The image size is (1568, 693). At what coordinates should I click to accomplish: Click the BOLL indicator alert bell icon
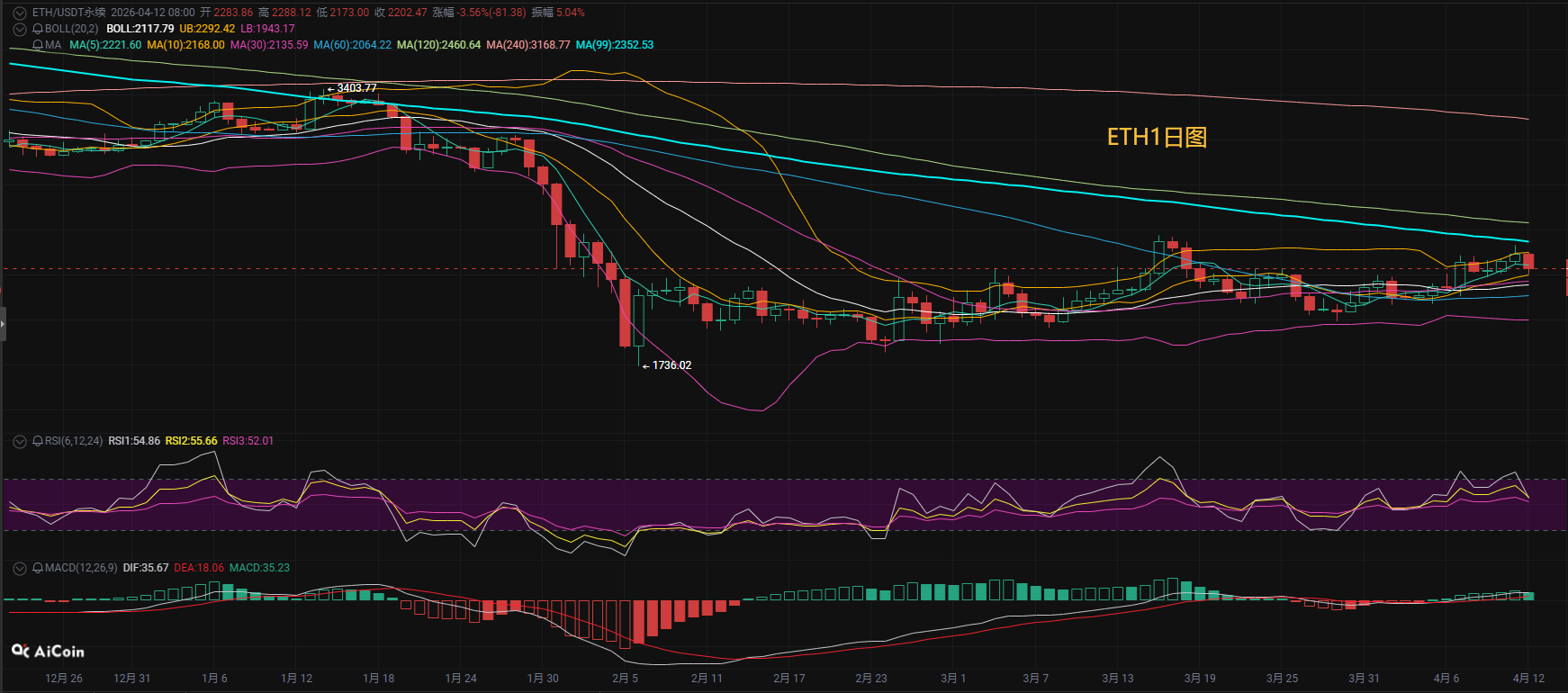point(38,29)
